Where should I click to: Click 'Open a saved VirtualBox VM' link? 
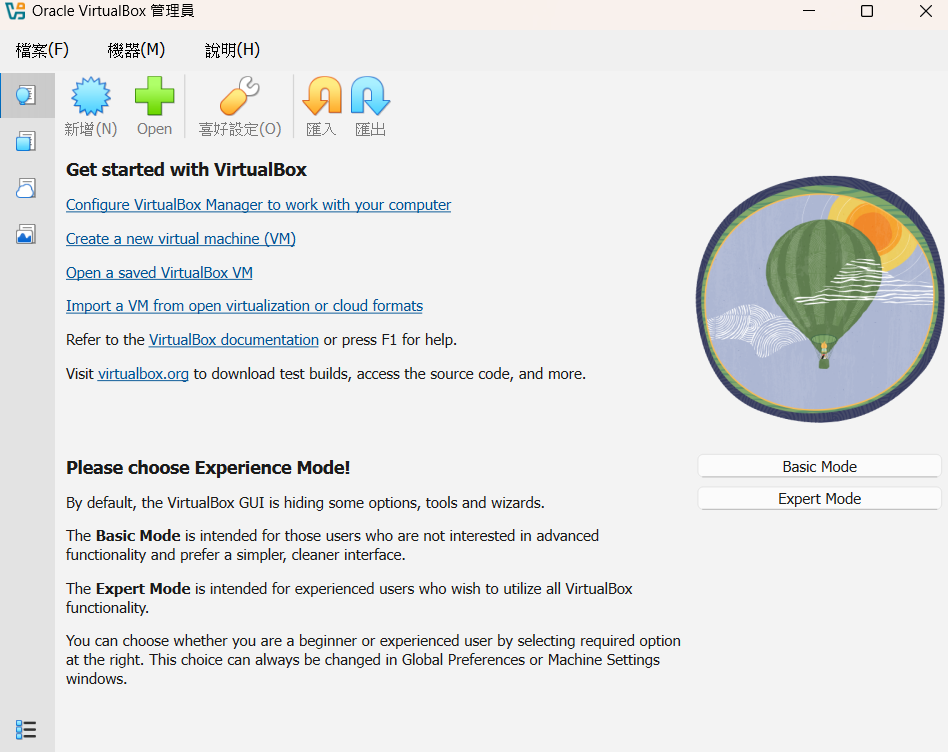click(x=159, y=273)
